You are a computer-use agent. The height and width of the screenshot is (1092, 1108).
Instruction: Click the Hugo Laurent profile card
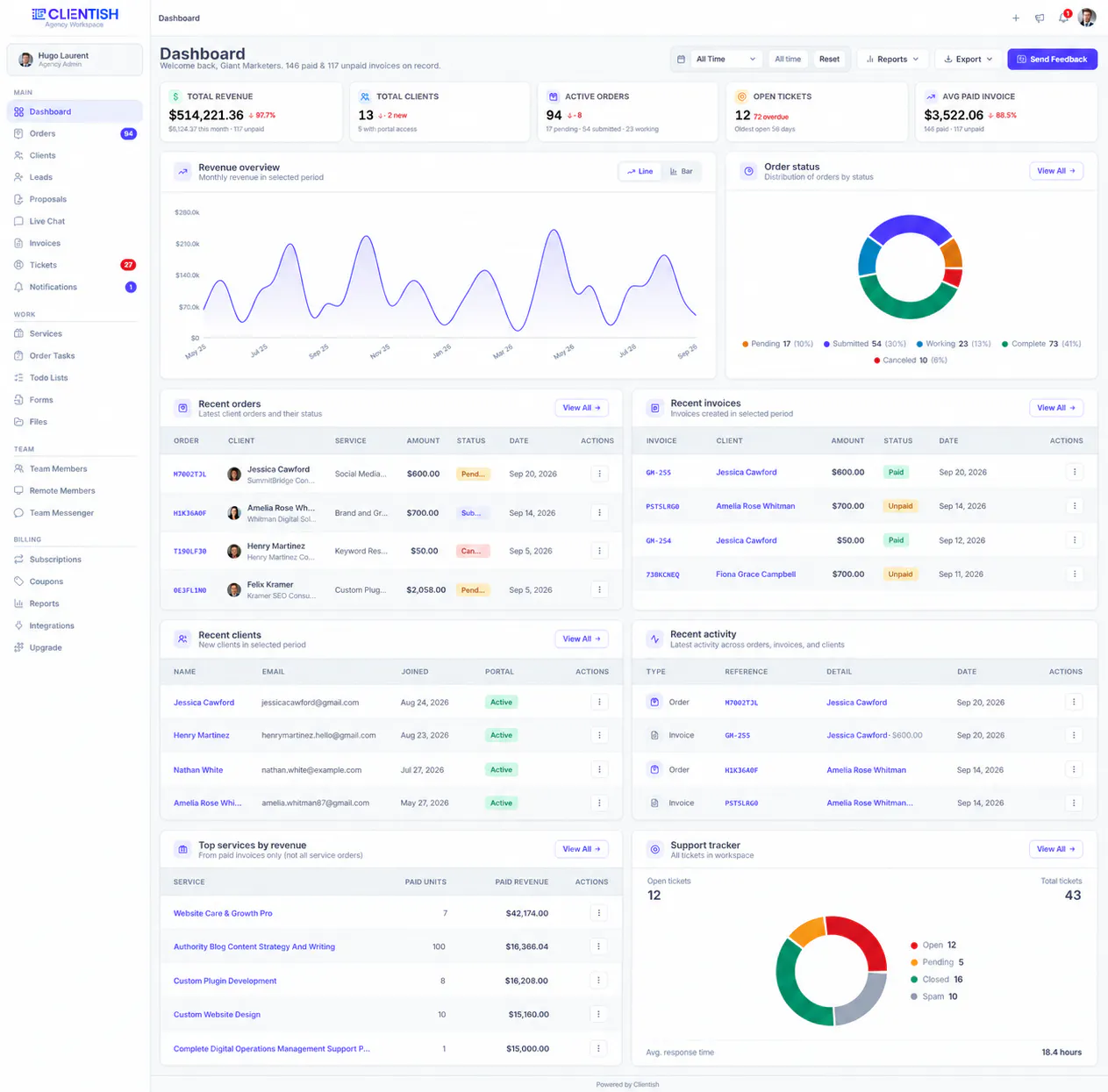click(75, 60)
